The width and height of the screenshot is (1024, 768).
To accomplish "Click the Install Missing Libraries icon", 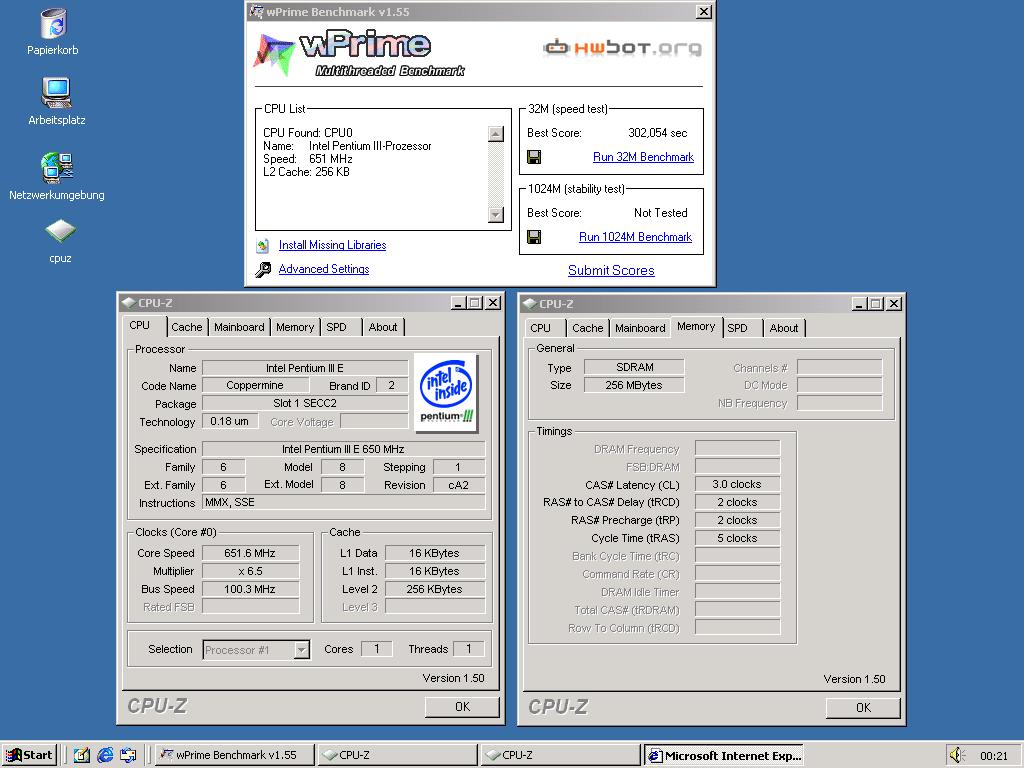I will click(x=263, y=246).
